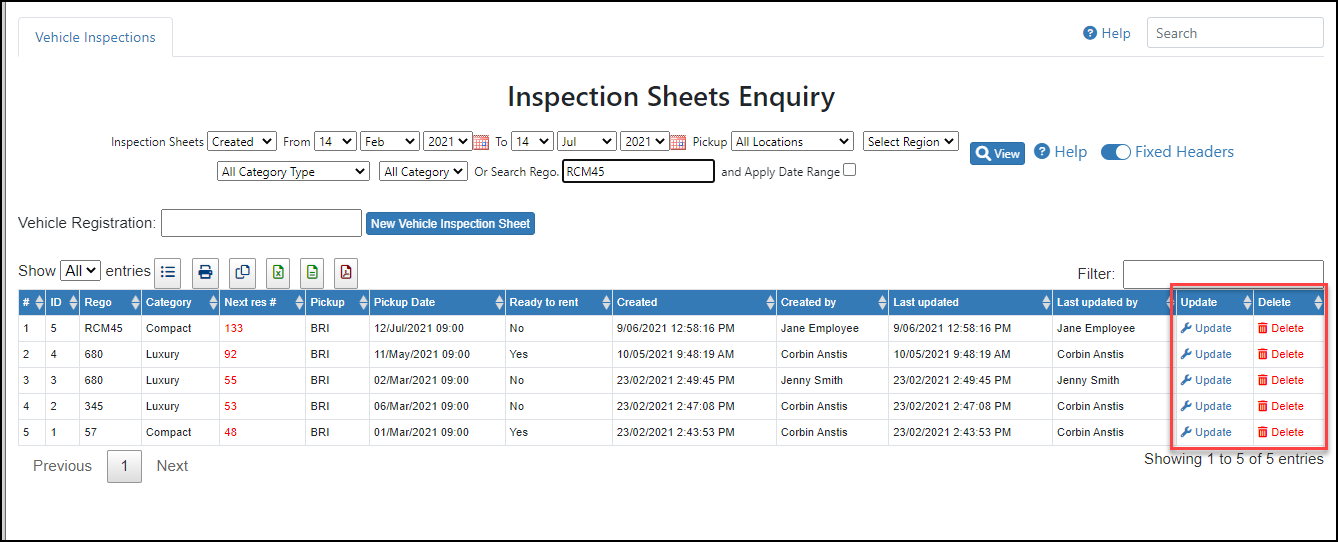Open column visibility list icon
Viewport: 1338px width, 542px height.
[169, 272]
